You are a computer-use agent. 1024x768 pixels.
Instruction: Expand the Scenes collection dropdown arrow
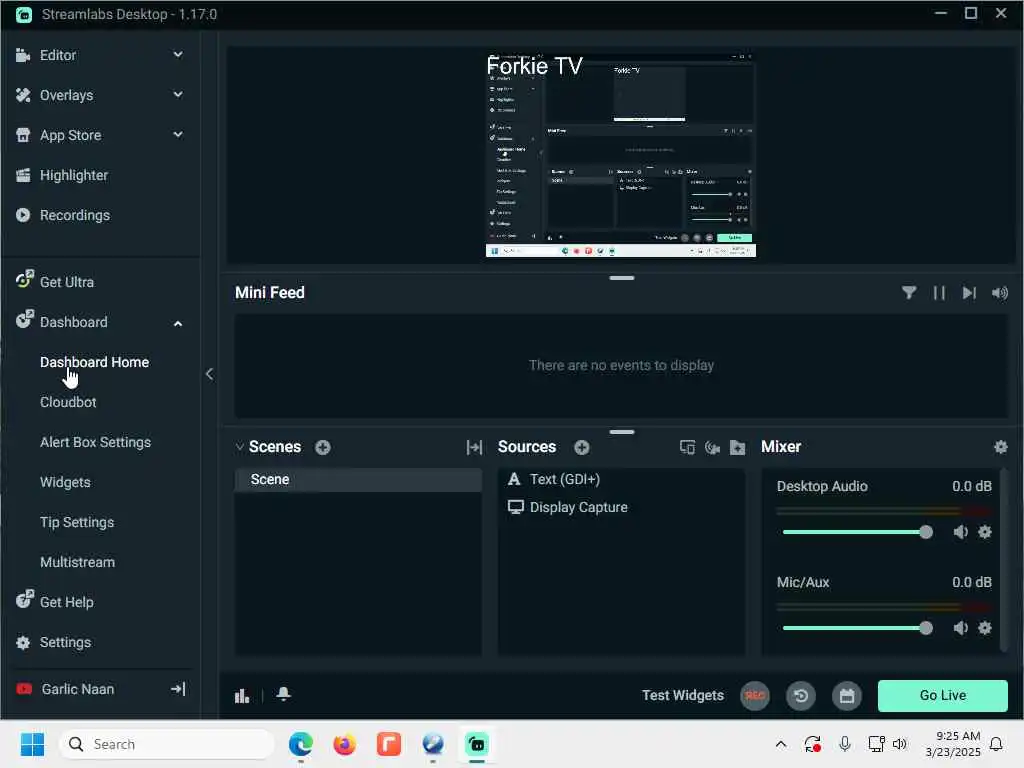tap(240, 447)
